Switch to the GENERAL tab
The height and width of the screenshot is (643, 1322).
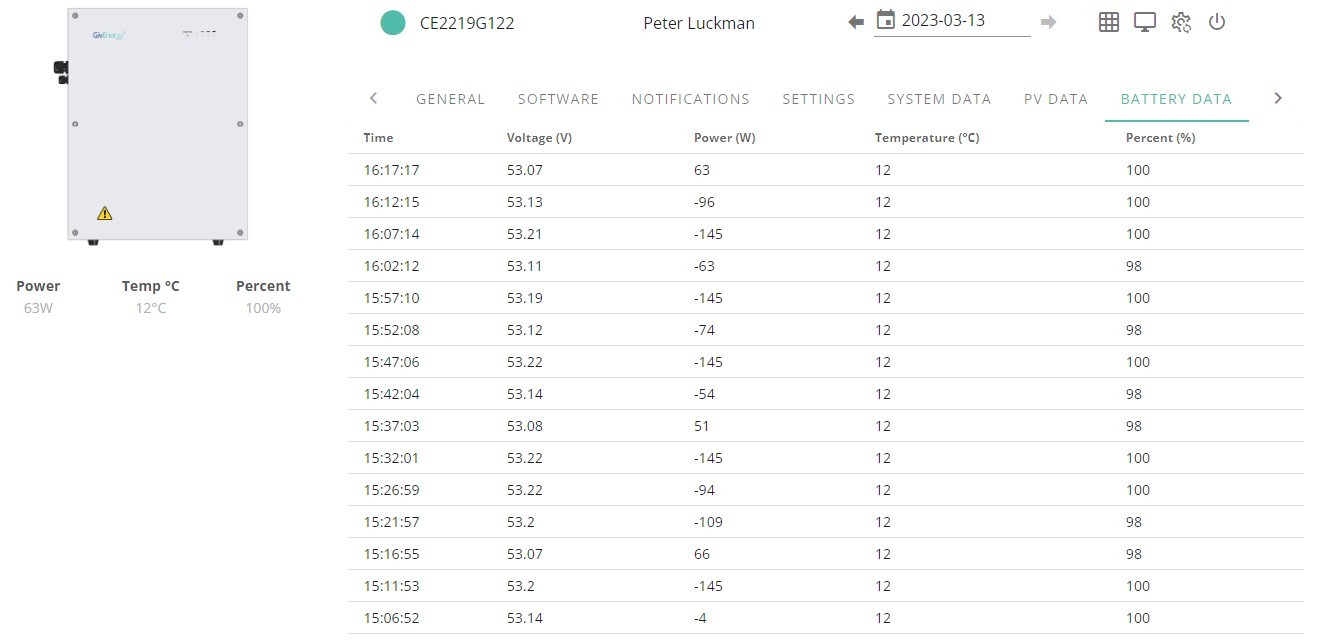pyautogui.click(x=450, y=99)
